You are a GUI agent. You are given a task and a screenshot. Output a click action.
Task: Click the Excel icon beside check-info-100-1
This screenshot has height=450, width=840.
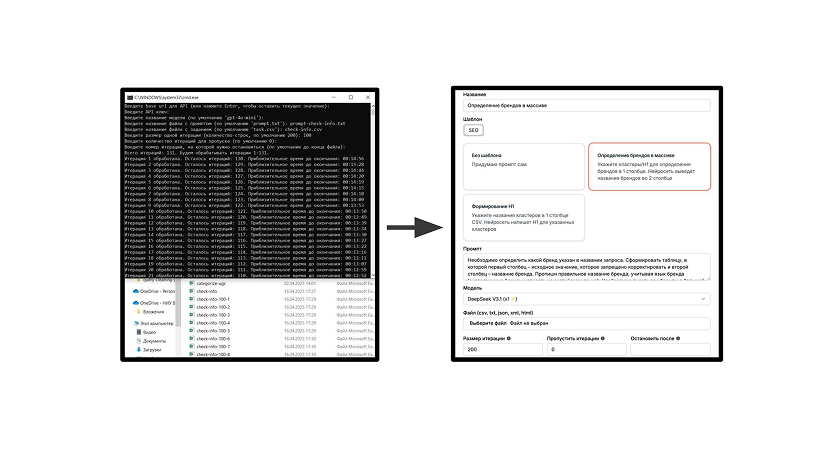click(191, 299)
